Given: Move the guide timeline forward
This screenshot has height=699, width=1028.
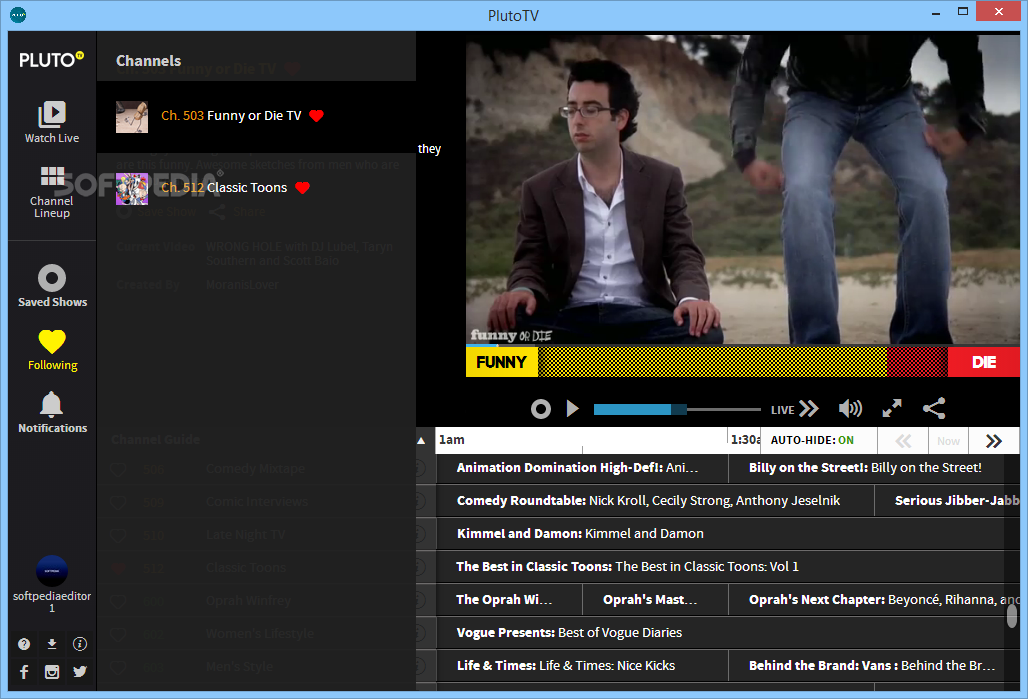Looking at the screenshot, I should pos(994,441).
